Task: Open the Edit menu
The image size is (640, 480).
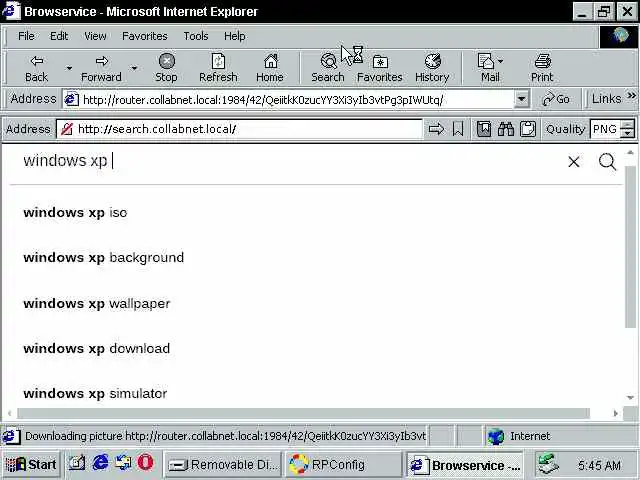Action: (59, 36)
